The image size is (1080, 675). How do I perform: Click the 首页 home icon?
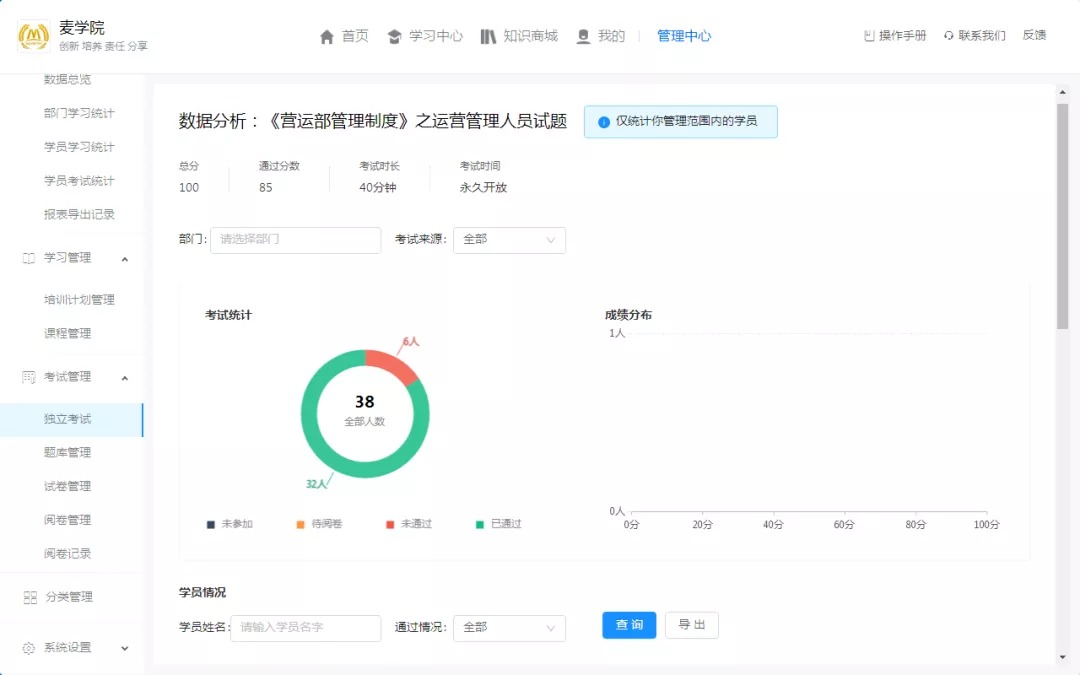(x=327, y=37)
